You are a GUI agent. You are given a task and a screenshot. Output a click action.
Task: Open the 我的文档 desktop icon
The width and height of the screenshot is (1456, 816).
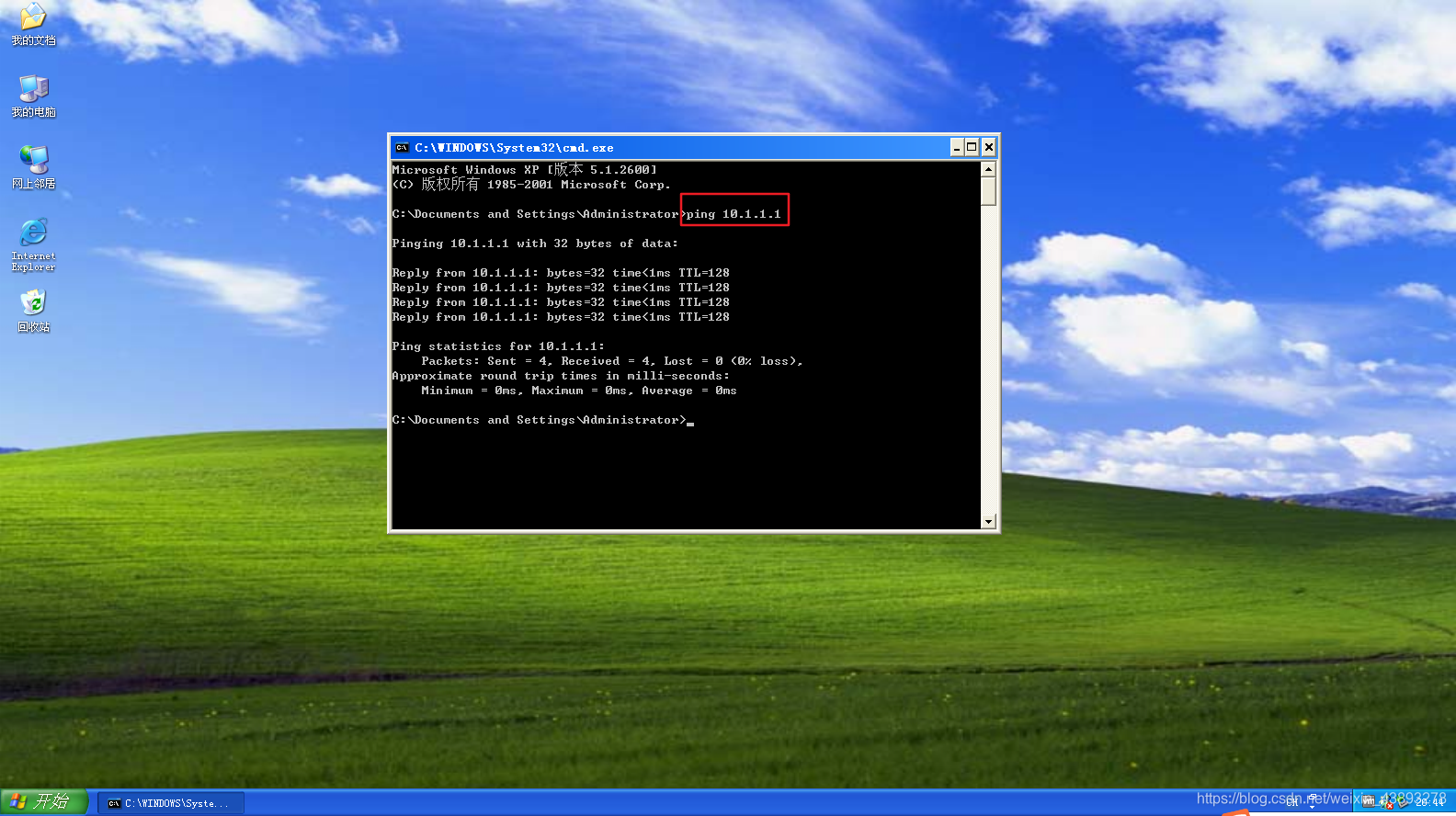33,24
